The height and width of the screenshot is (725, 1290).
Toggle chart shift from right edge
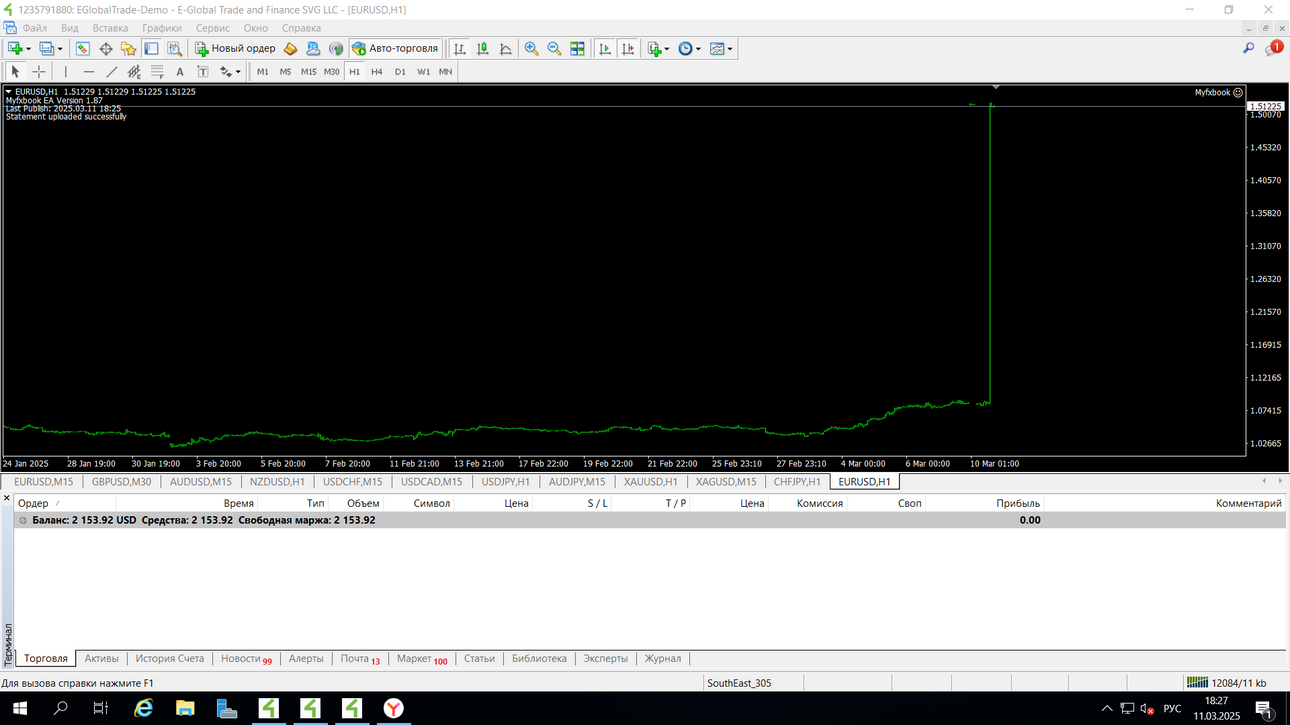pyautogui.click(x=628, y=48)
